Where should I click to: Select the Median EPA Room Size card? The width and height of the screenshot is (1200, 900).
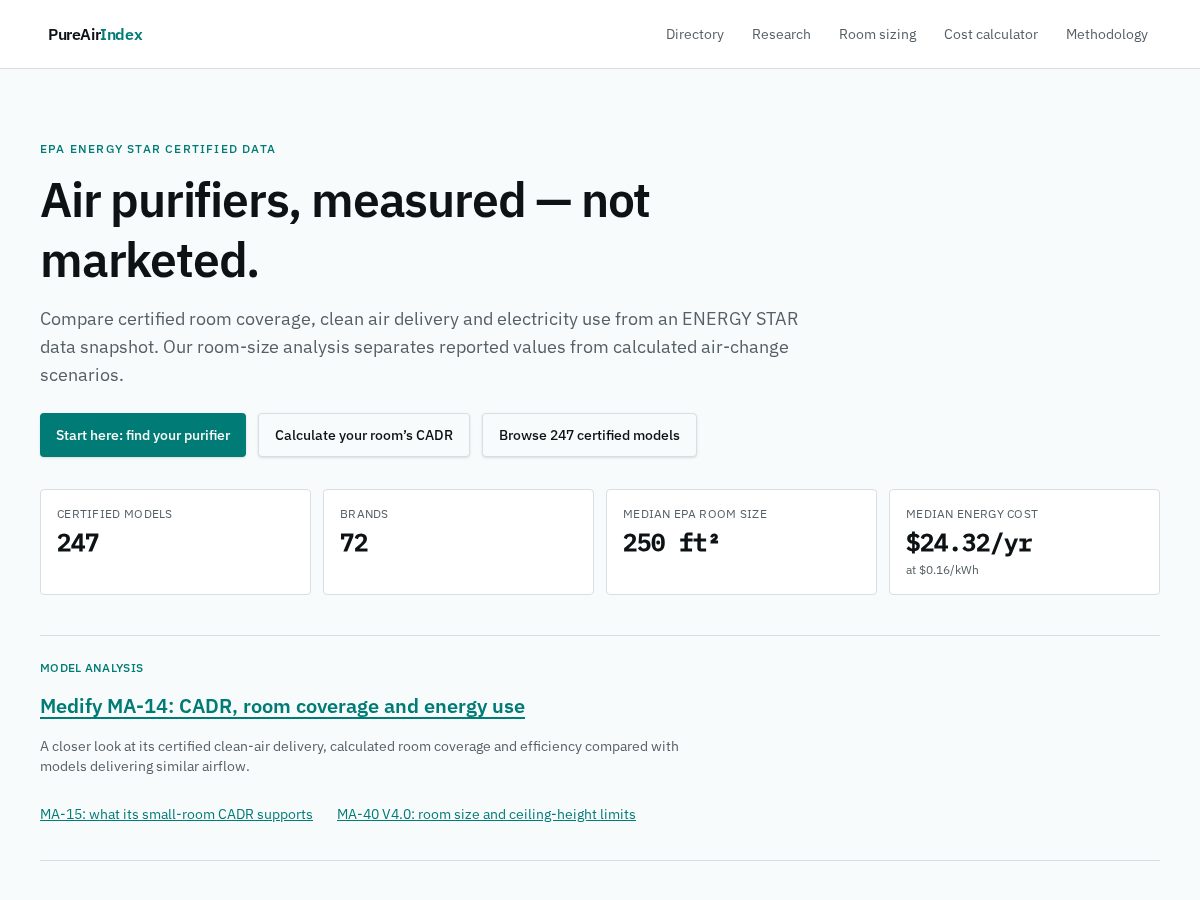pyautogui.click(x=741, y=542)
